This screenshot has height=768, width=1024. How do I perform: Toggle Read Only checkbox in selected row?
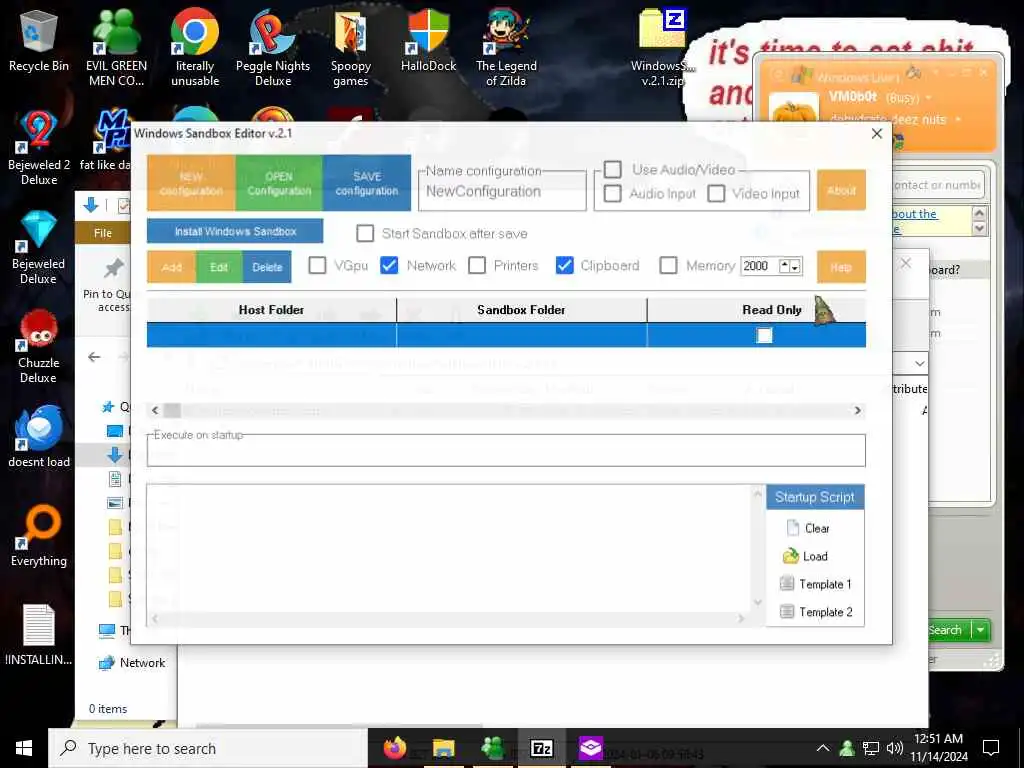point(764,335)
